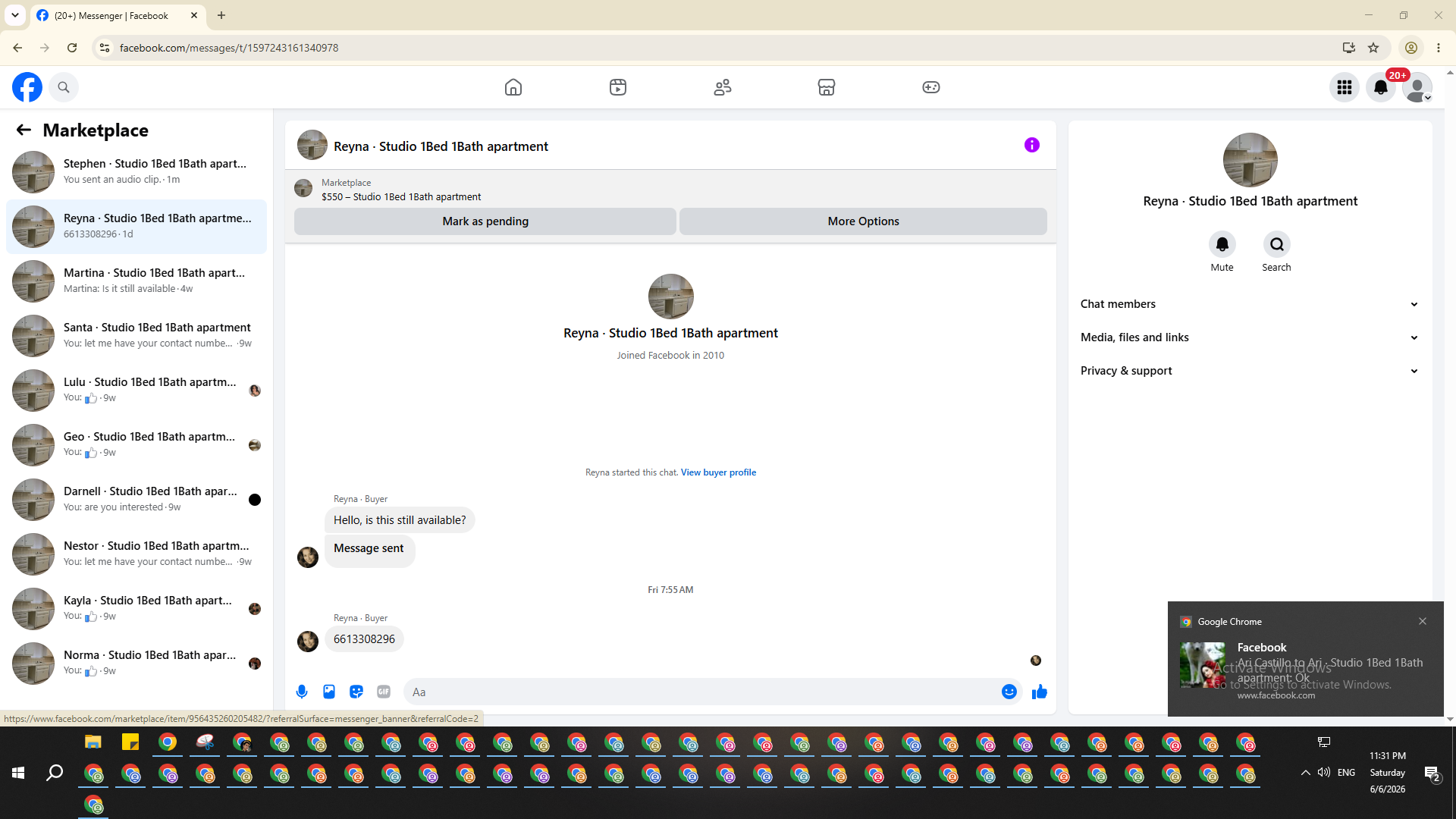Open Geo's Studio apartment conversation
The image size is (1456, 819).
coord(136,444)
